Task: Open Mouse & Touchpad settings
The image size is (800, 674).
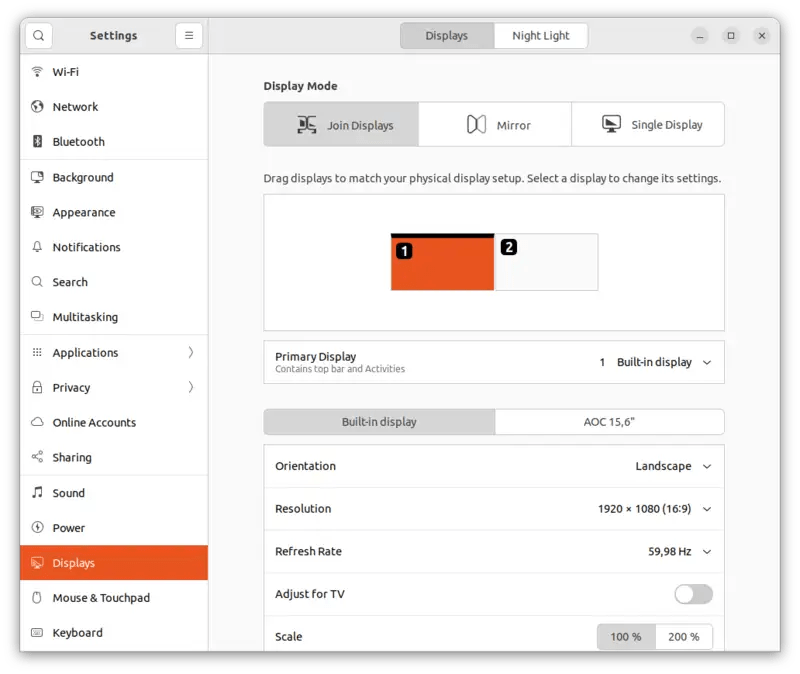Action: coord(101,597)
